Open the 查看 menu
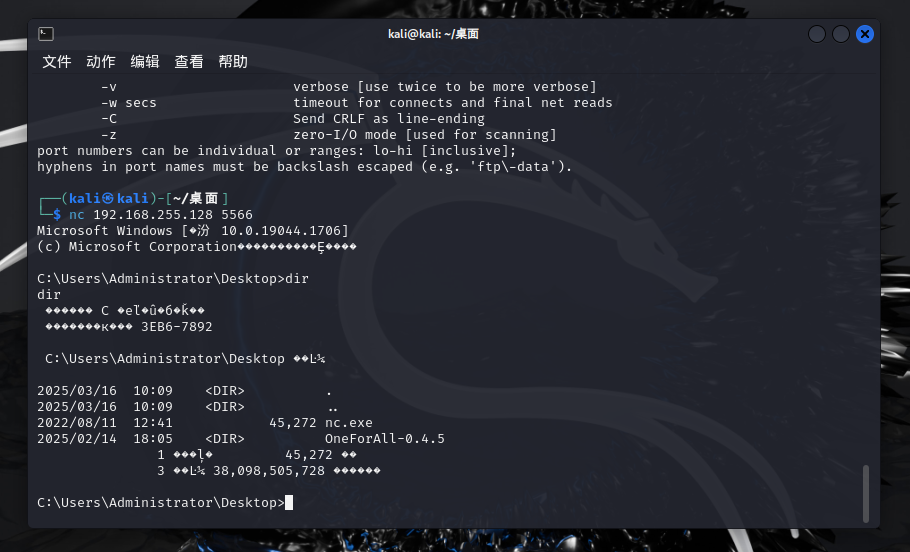Viewport: 910px width, 552px height. point(189,62)
